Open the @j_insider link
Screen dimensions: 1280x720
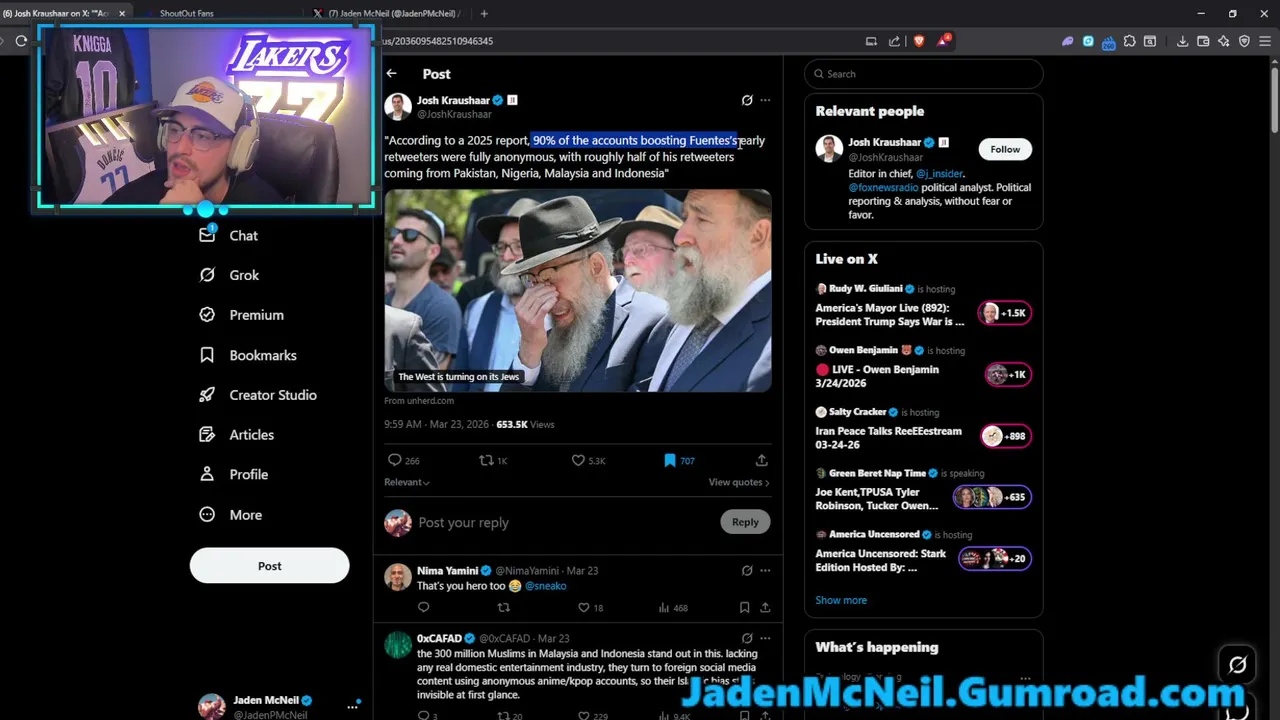pyautogui.click(x=939, y=174)
